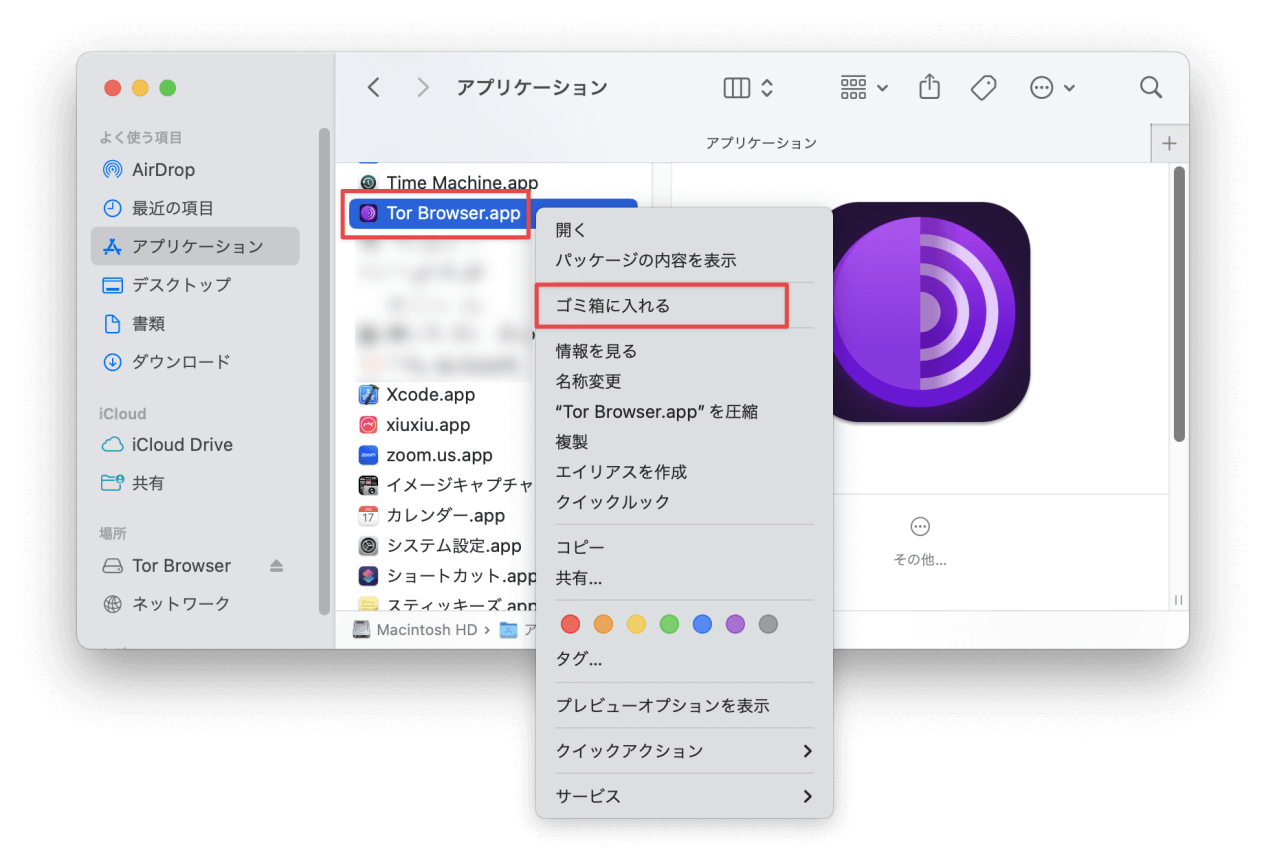This screenshot has width=1266, height=855.
Task: Click the search magnifier icon
Action: (x=1151, y=88)
